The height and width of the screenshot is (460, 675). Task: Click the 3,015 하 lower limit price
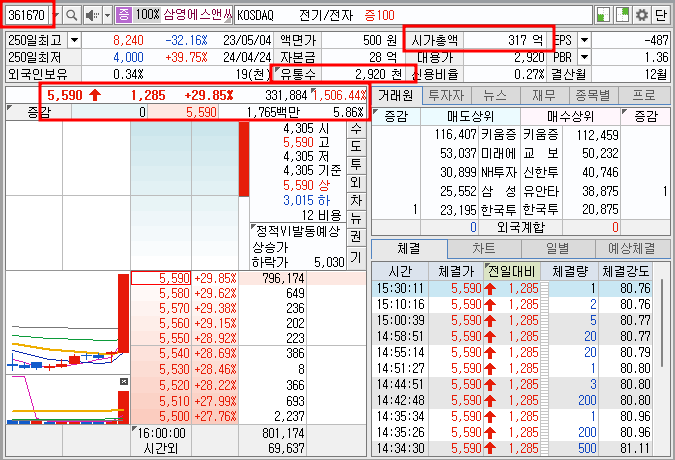[306, 201]
